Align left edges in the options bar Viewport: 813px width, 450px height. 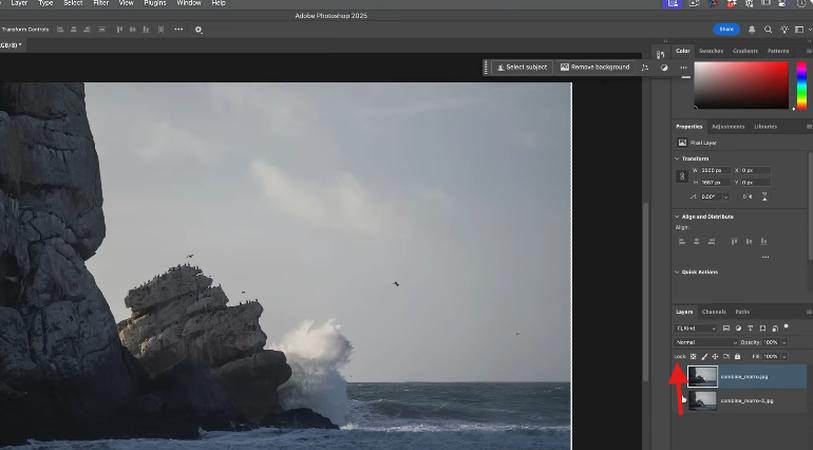(60, 30)
